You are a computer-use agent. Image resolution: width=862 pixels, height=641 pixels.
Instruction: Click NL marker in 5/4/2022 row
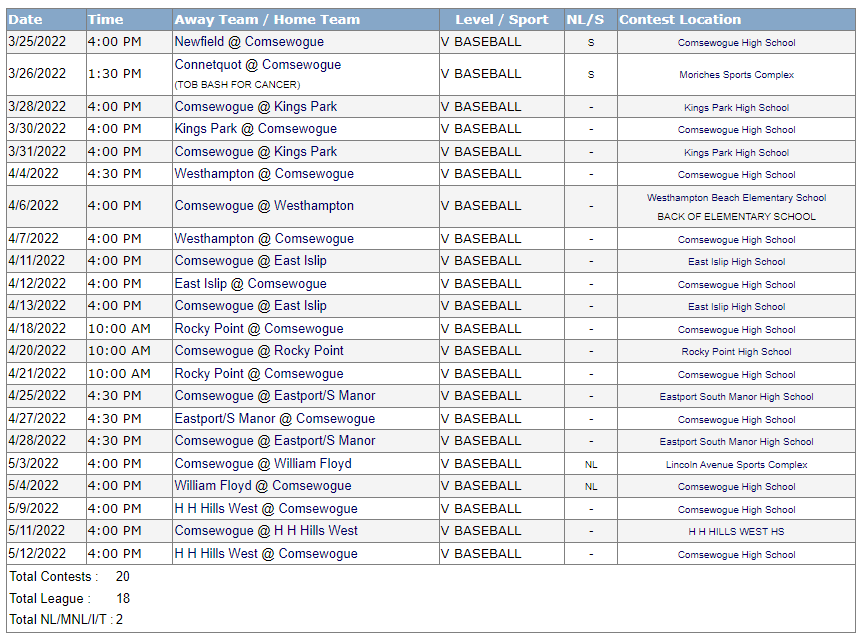pos(591,487)
